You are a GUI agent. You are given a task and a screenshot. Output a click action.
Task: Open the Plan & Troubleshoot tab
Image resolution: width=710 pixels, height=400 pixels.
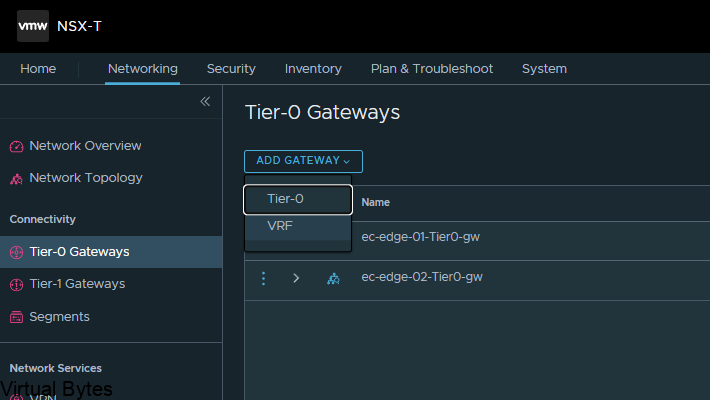click(x=432, y=69)
